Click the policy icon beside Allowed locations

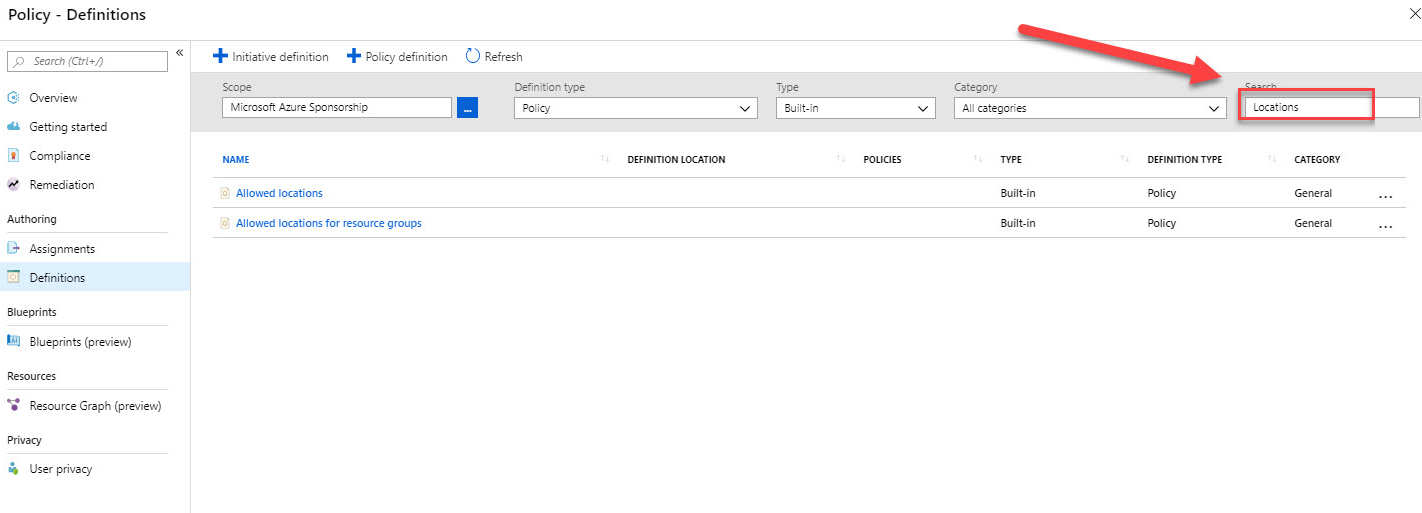tap(225, 193)
